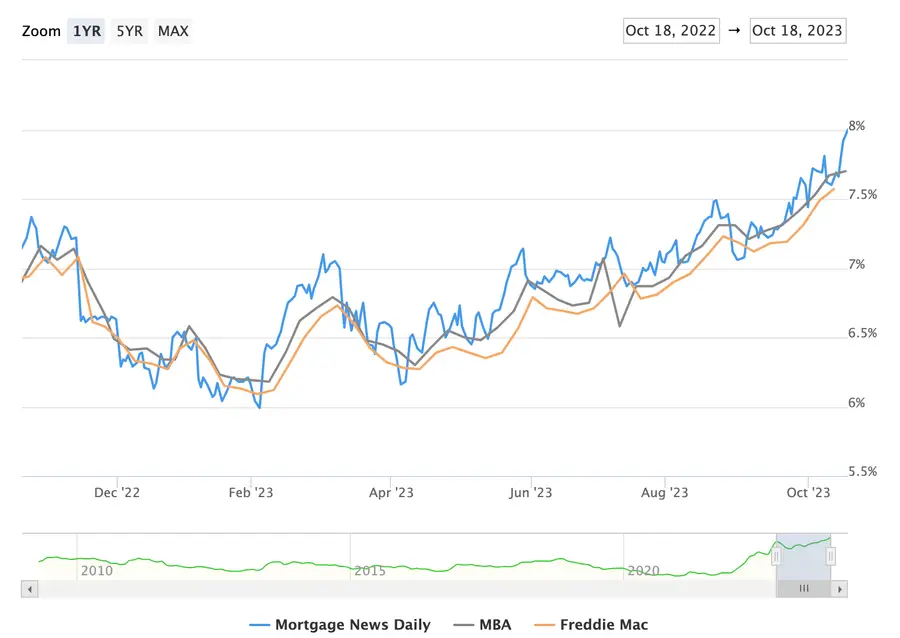Click the horizontal scrollbar thumb

click(x=803, y=589)
